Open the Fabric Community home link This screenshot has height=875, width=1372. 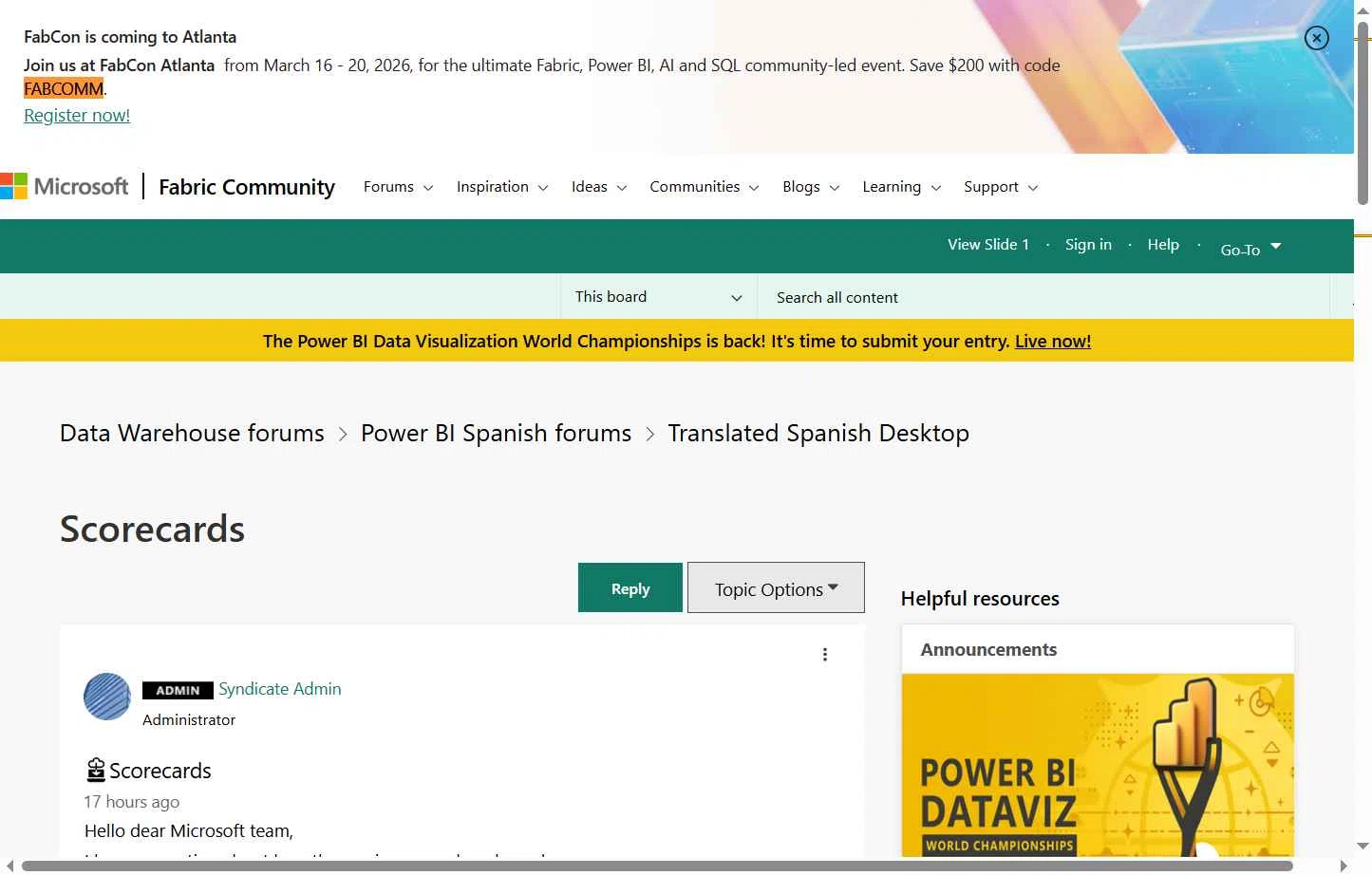tap(247, 187)
